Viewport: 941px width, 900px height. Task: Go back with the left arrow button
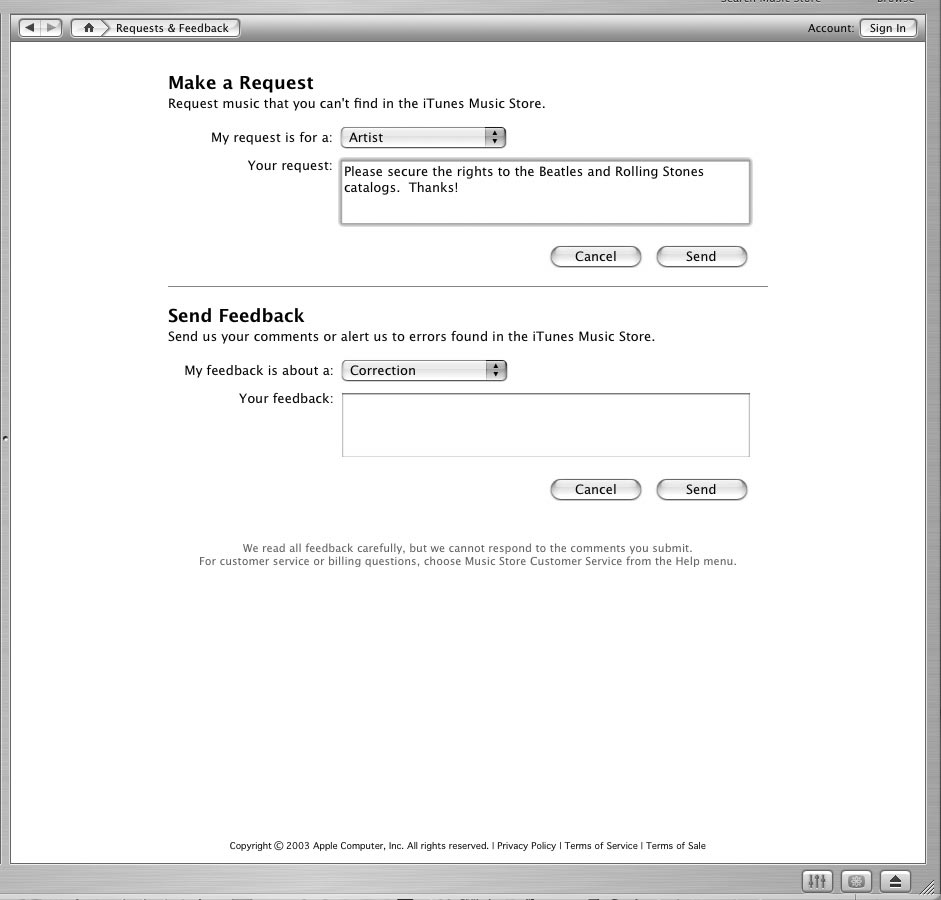coord(29,28)
